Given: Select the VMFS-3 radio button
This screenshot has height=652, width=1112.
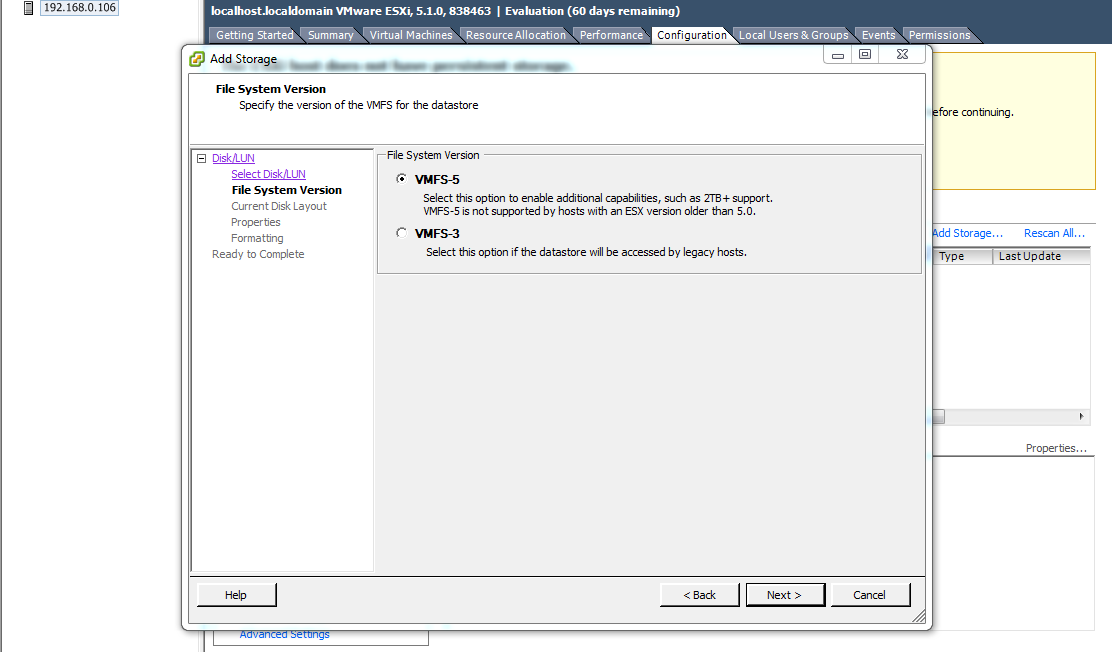Looking at the screenshot, I should (401, 233).
